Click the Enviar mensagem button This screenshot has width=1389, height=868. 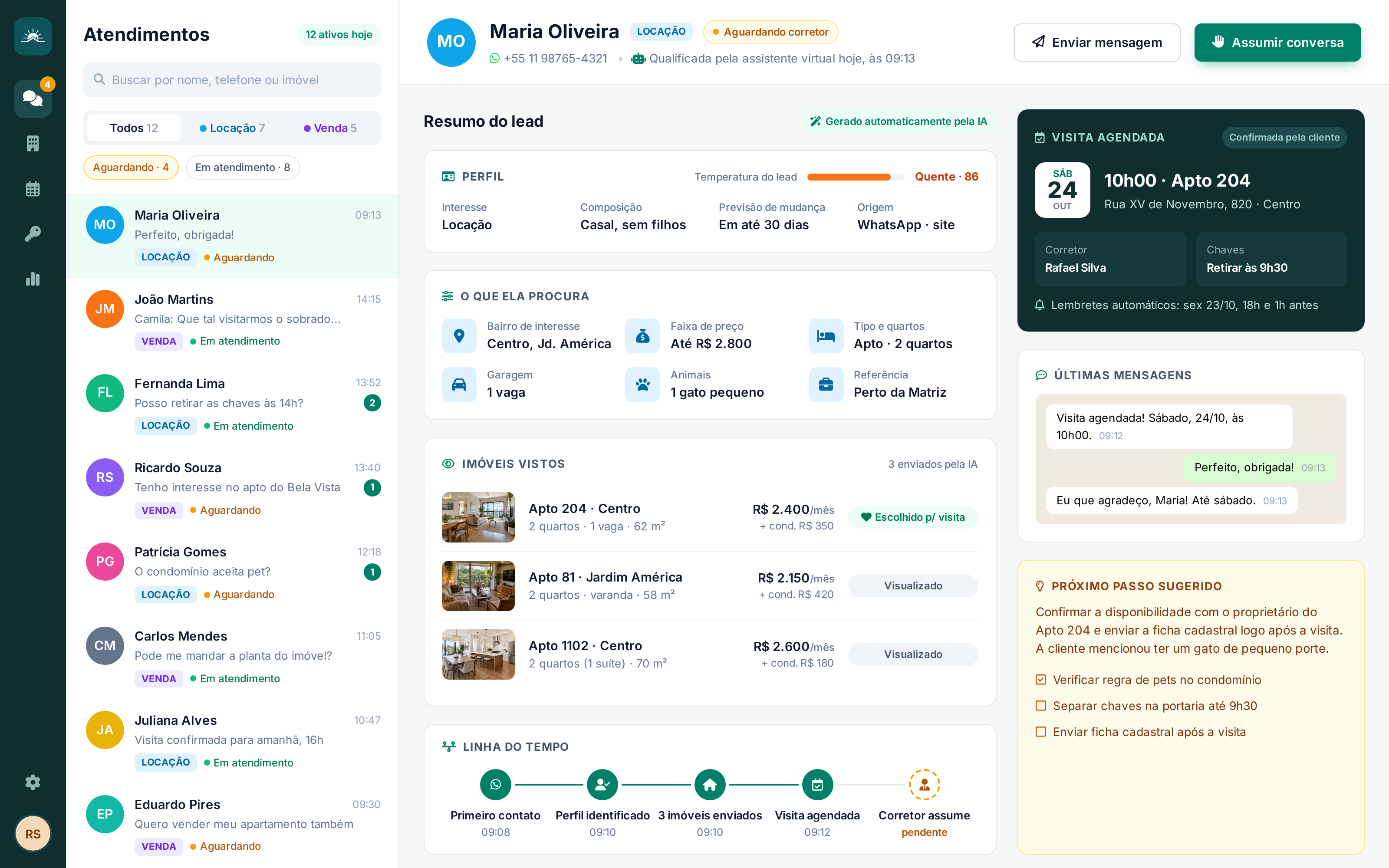(x=1097, y=43)
